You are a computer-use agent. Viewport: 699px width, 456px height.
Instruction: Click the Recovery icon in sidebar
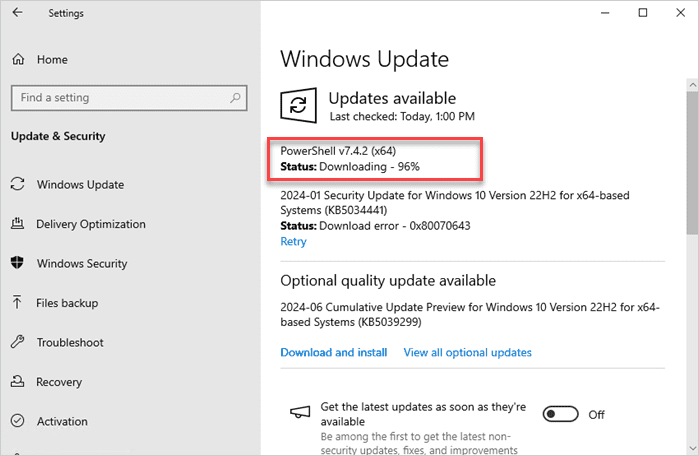coord(17,381)
